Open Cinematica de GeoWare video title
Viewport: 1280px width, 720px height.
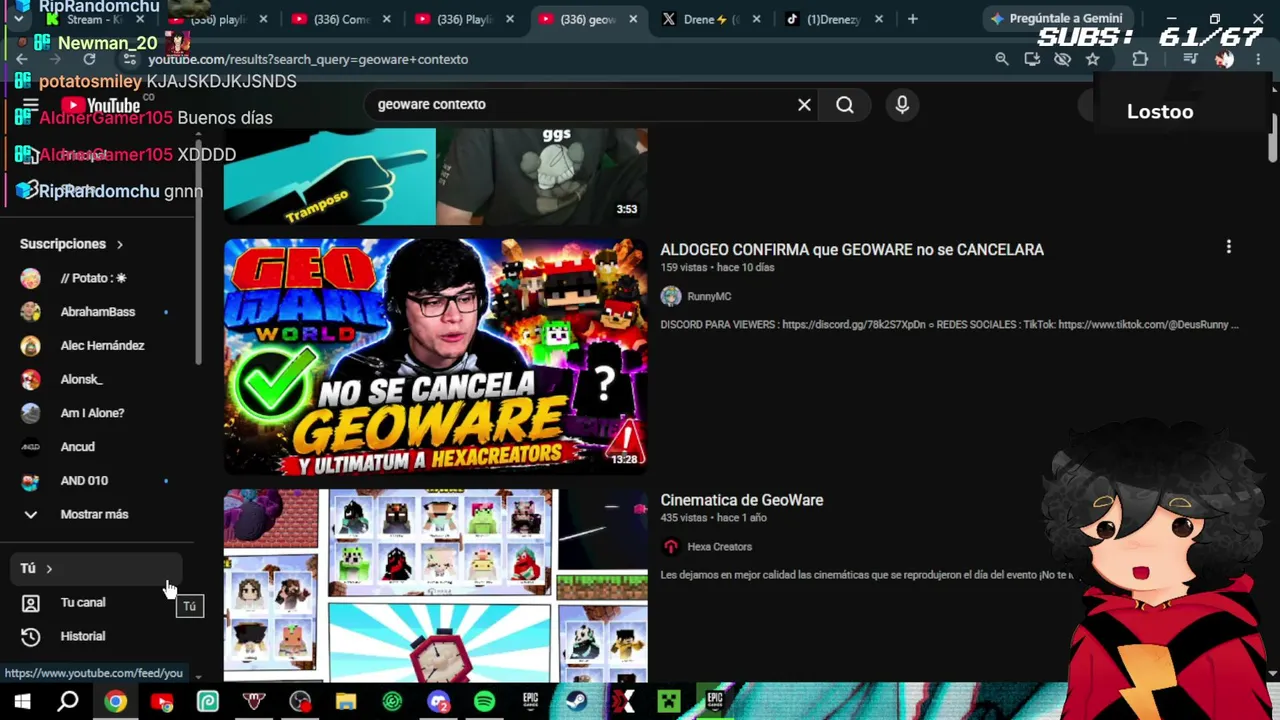click(x=742, y=500)
